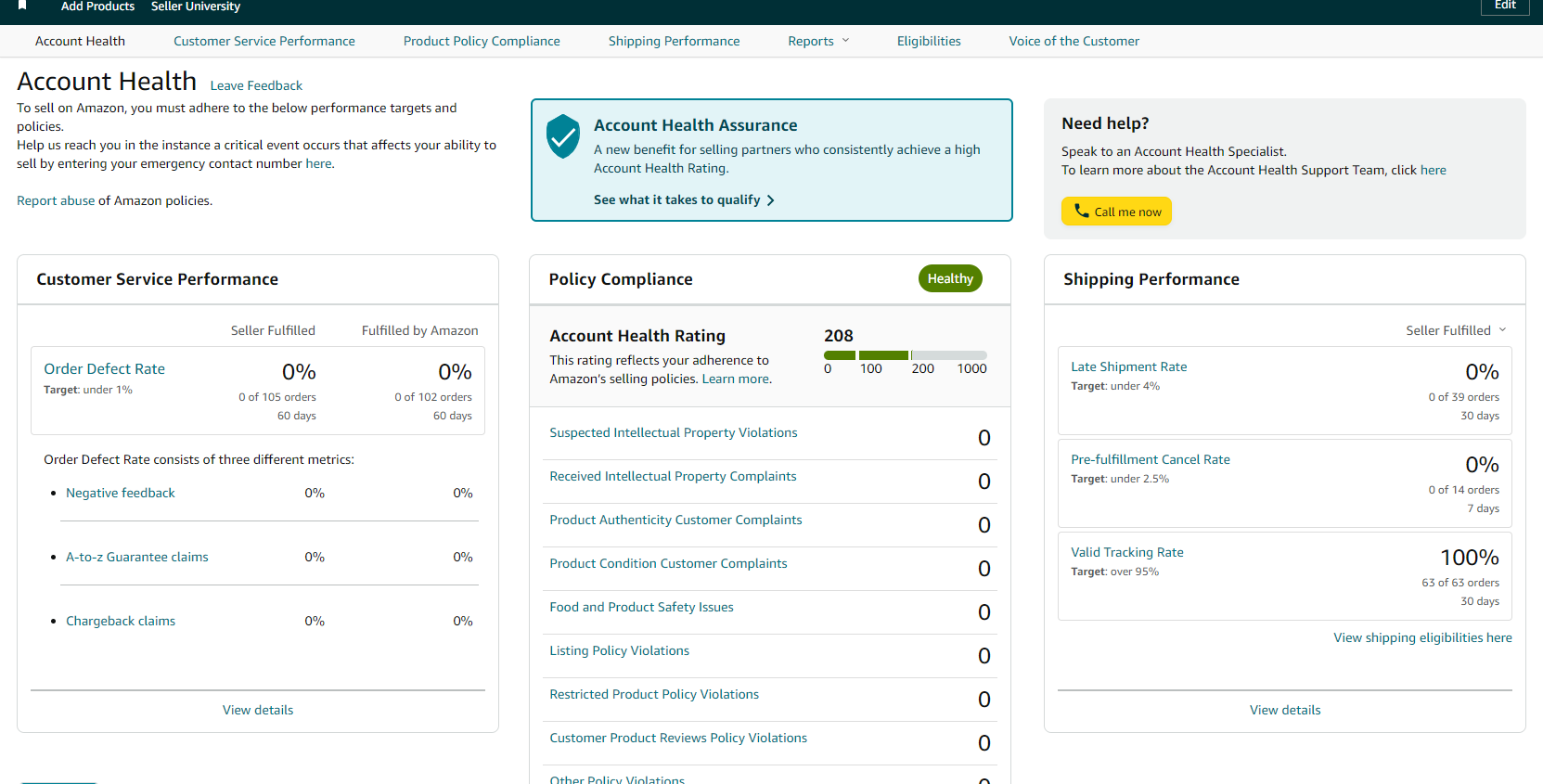This screenshot has height=784, width=1543.
Task: Click 'Target: under 4%' text
Action: [1115, 387]
